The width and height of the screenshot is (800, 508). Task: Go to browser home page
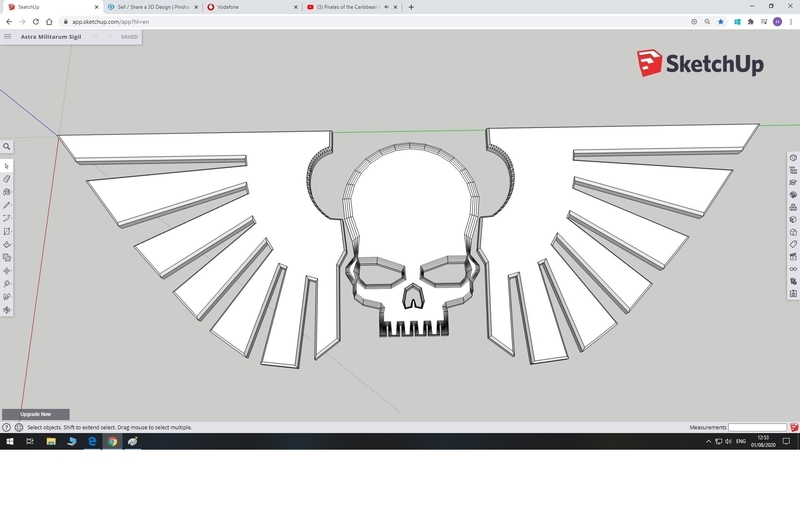49,22
